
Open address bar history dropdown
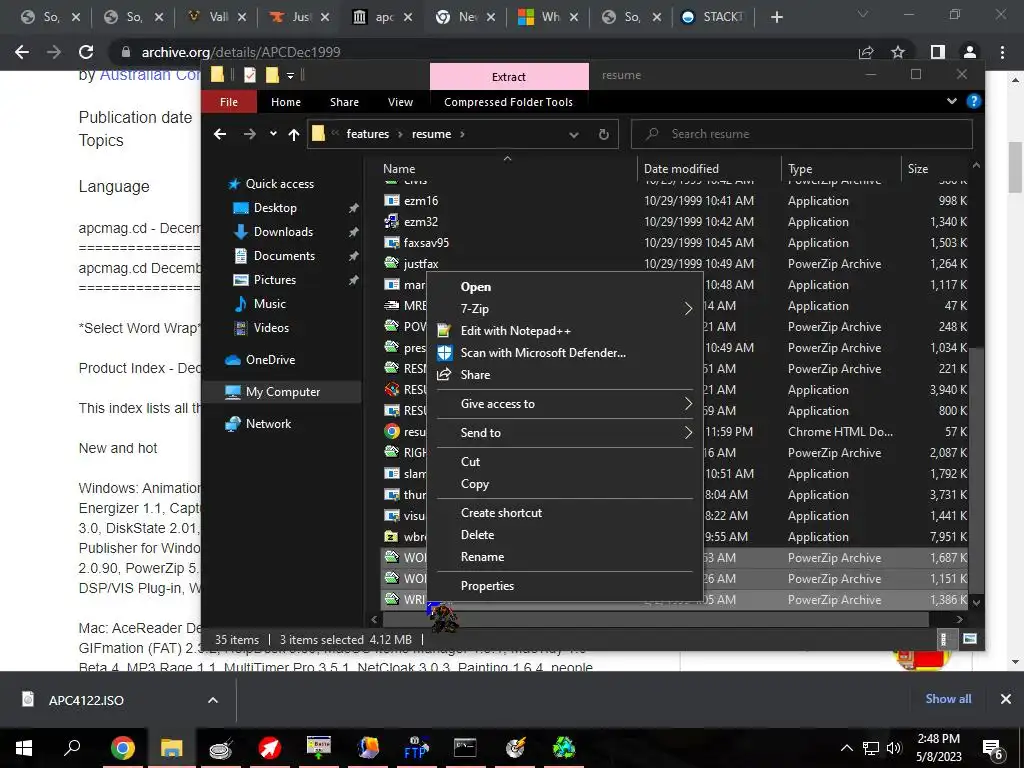(573, 135)
